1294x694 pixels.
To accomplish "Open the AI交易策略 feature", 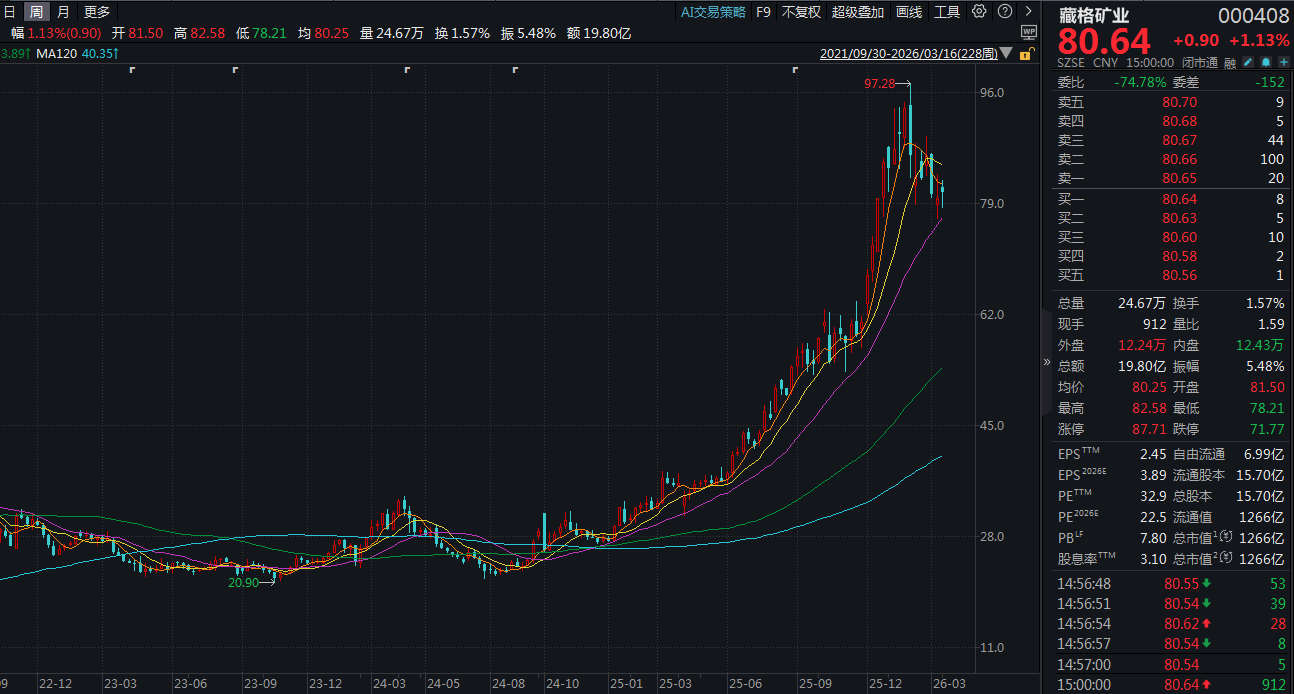I will [713, 12].
